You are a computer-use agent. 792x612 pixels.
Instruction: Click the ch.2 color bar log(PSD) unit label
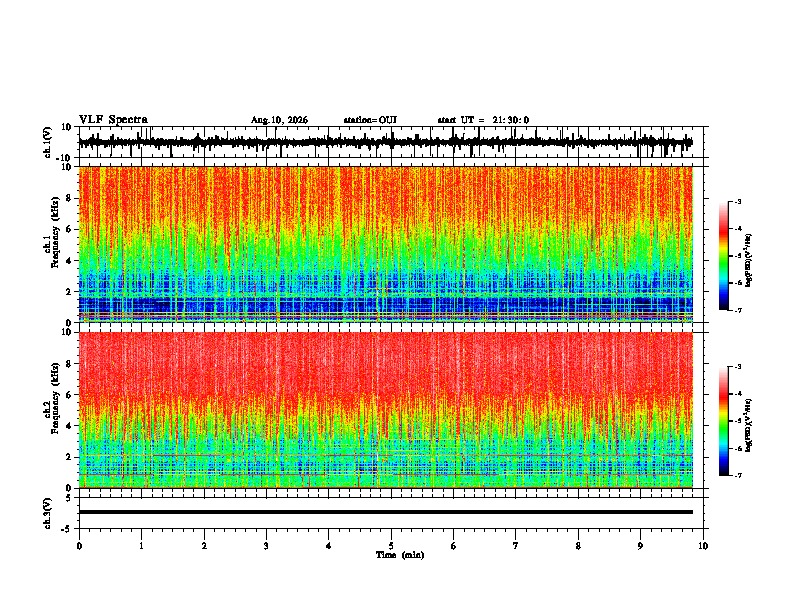click(x=749, y=425)
